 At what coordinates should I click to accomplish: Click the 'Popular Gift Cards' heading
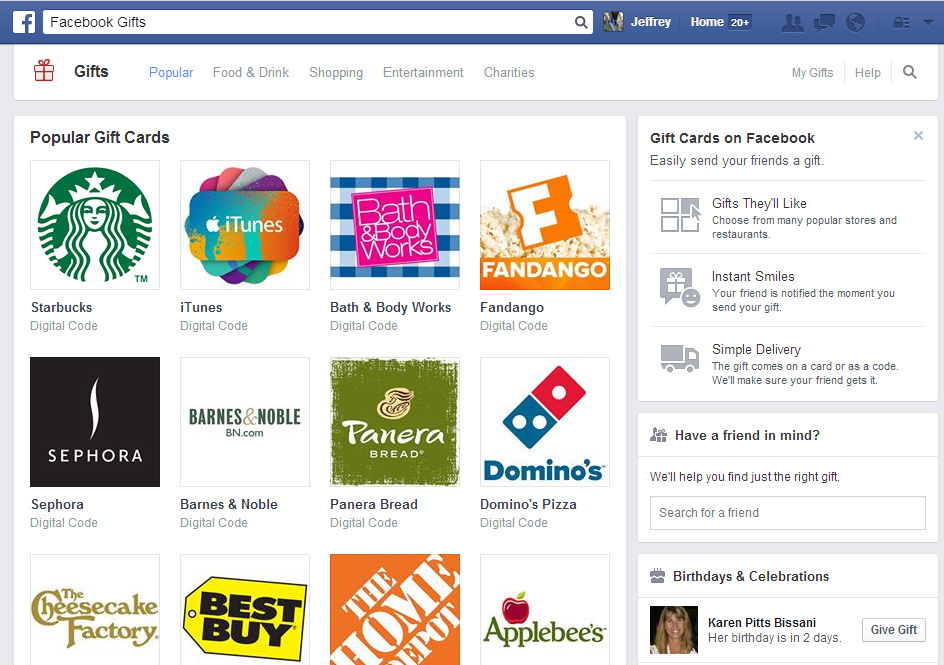click(100, 137)
